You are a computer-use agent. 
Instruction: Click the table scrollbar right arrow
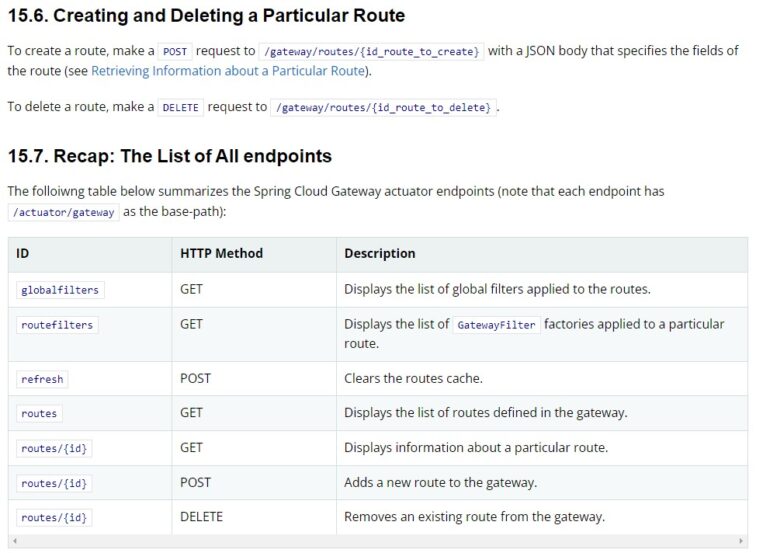click(741, 541)
